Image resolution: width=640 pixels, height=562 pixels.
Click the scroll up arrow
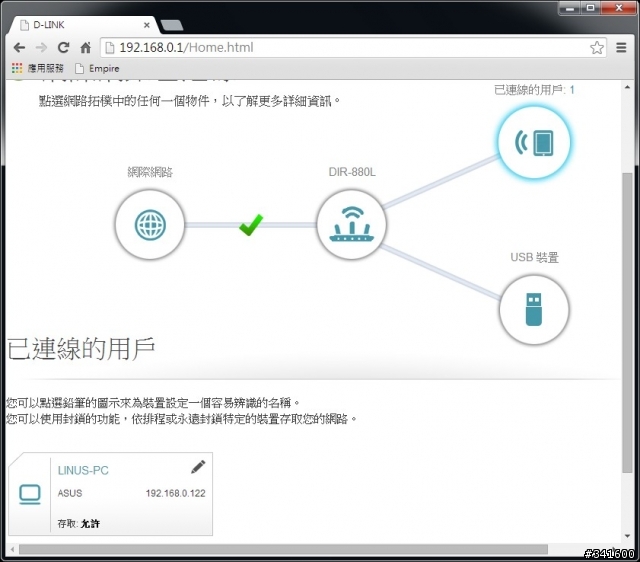[627, 87]
